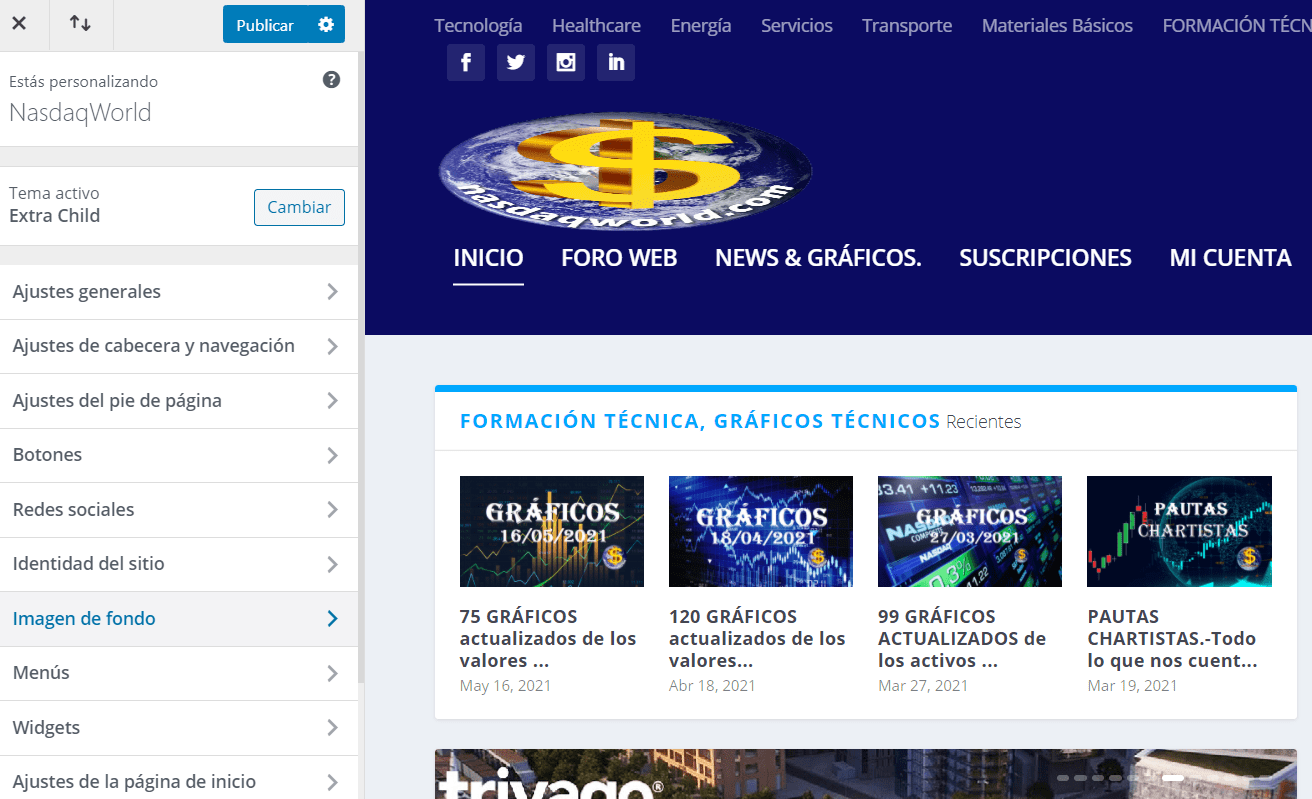Open publish settings gear icon
The width and height of the screenshot is (1312, 799).
(x=326, y=25)
